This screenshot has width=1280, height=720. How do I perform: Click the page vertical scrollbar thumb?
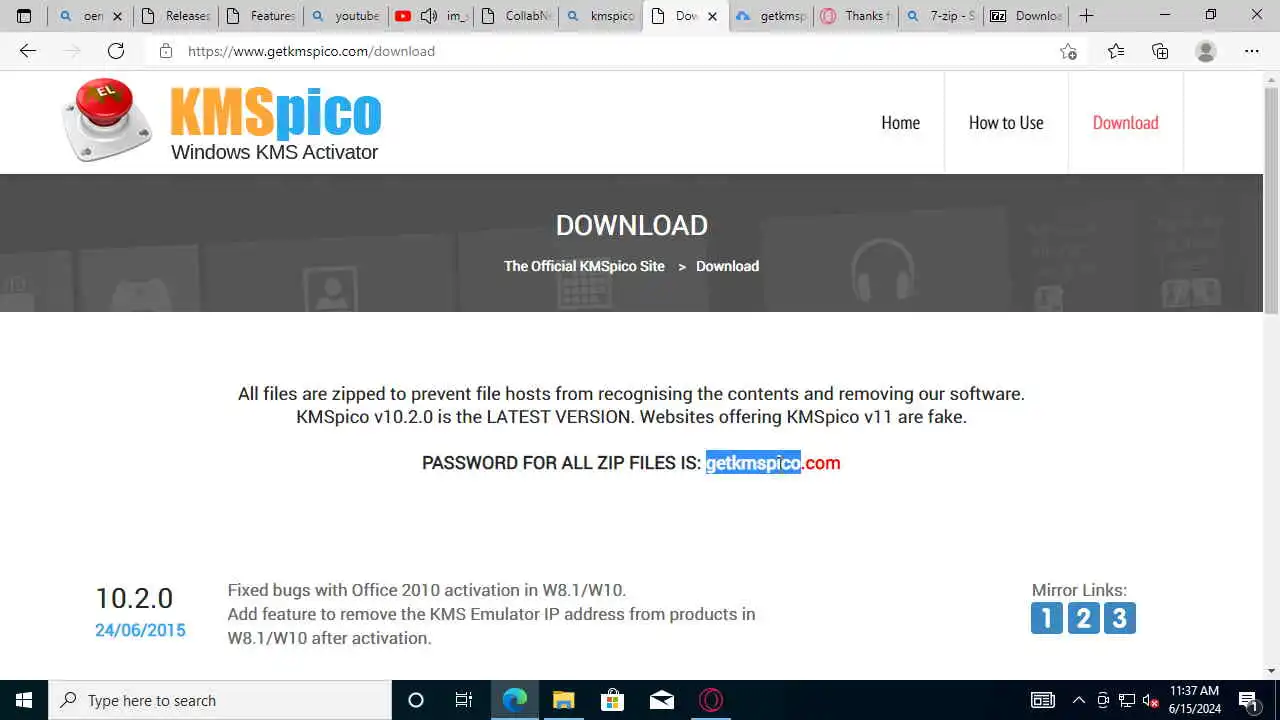1271,200
